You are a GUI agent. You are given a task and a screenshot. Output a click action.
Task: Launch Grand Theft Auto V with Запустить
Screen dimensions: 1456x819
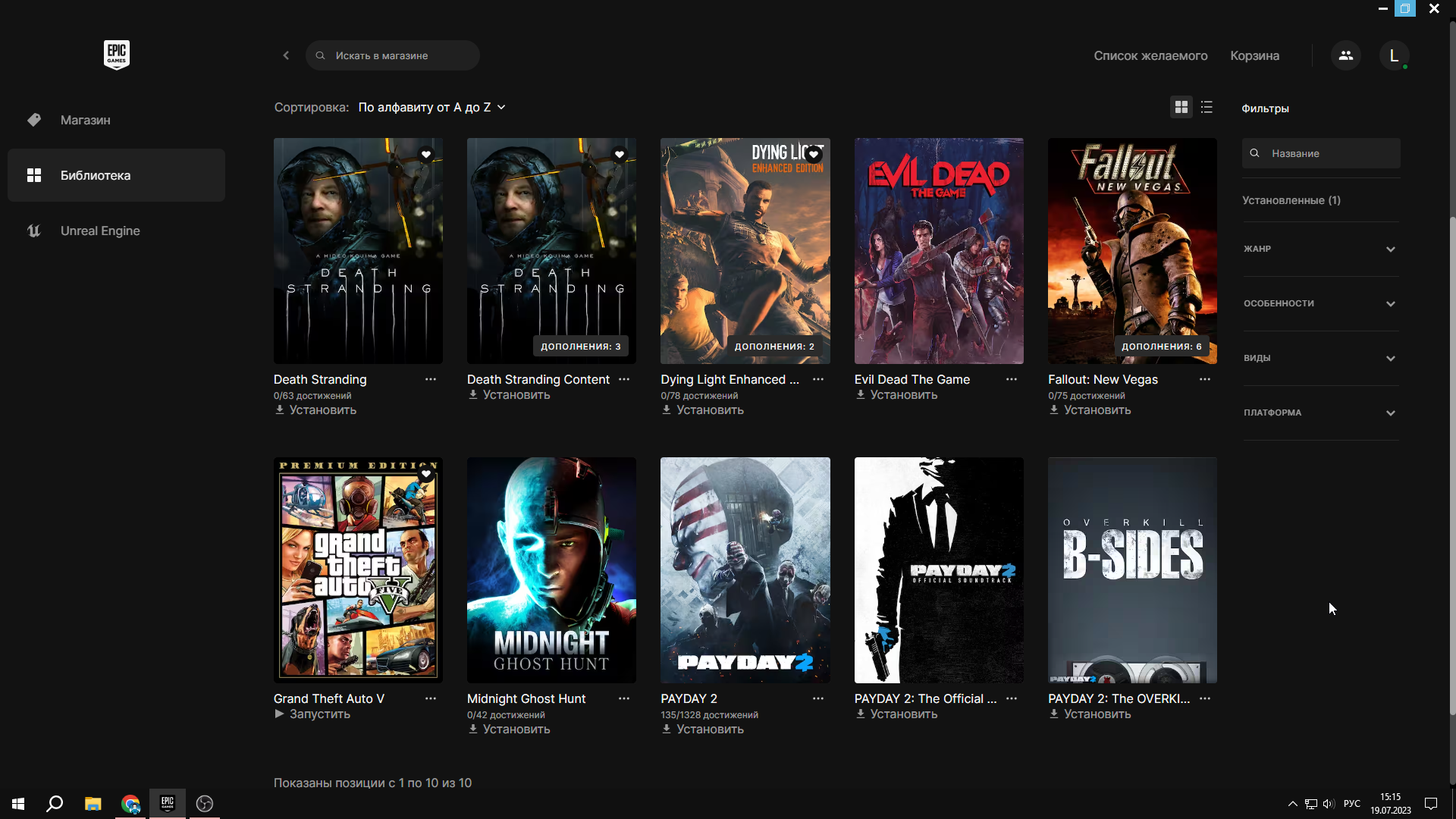[312, 714]
